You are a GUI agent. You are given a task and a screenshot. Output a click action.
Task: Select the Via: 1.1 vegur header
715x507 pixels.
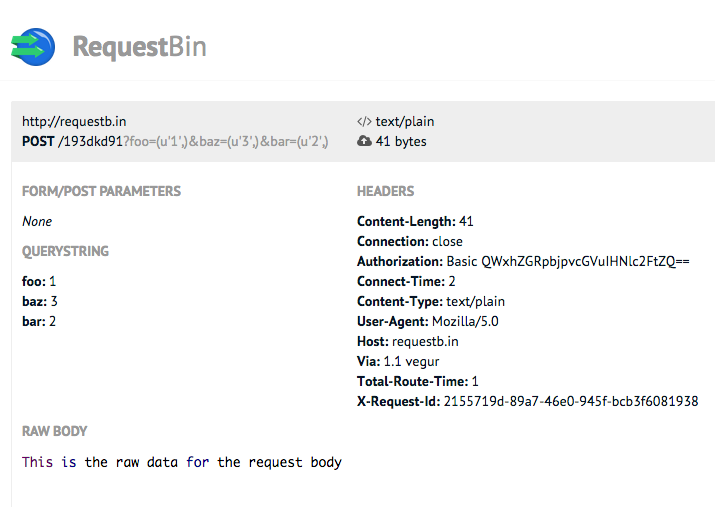398,362
